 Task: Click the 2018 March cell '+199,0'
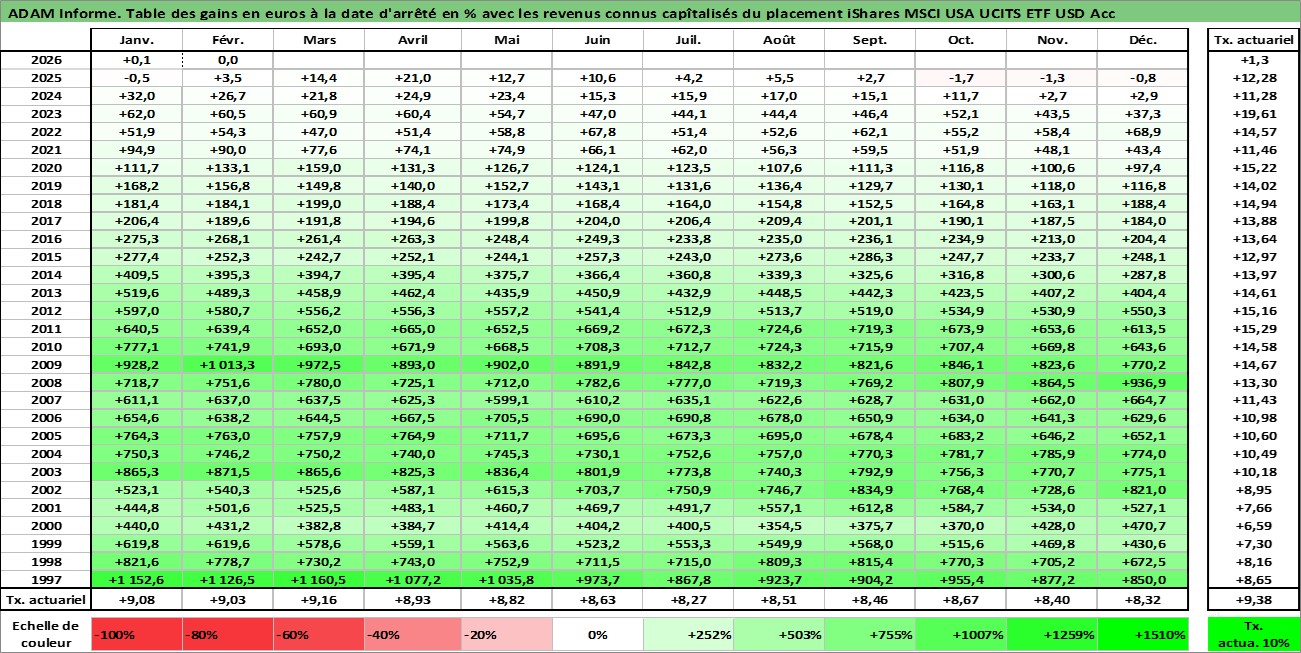click(319, 203)
